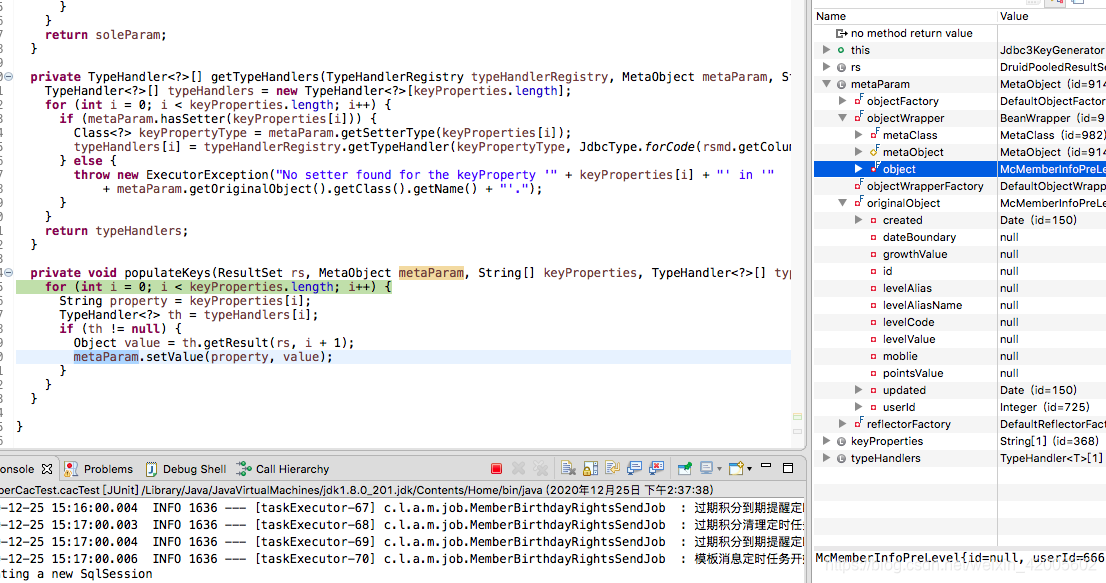Select the 'no method return value' row
This screenshot has width=1106, height=583.
pyautogui.click(x=959, y=33)
